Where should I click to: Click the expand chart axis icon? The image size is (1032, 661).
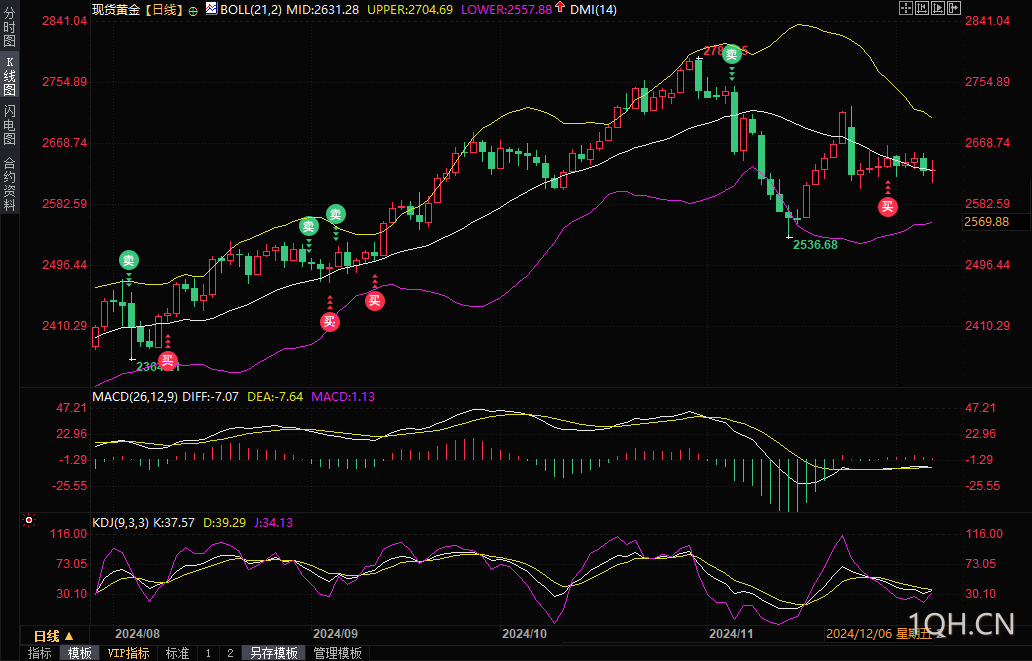pyautogui.click(x=938, y=8)
